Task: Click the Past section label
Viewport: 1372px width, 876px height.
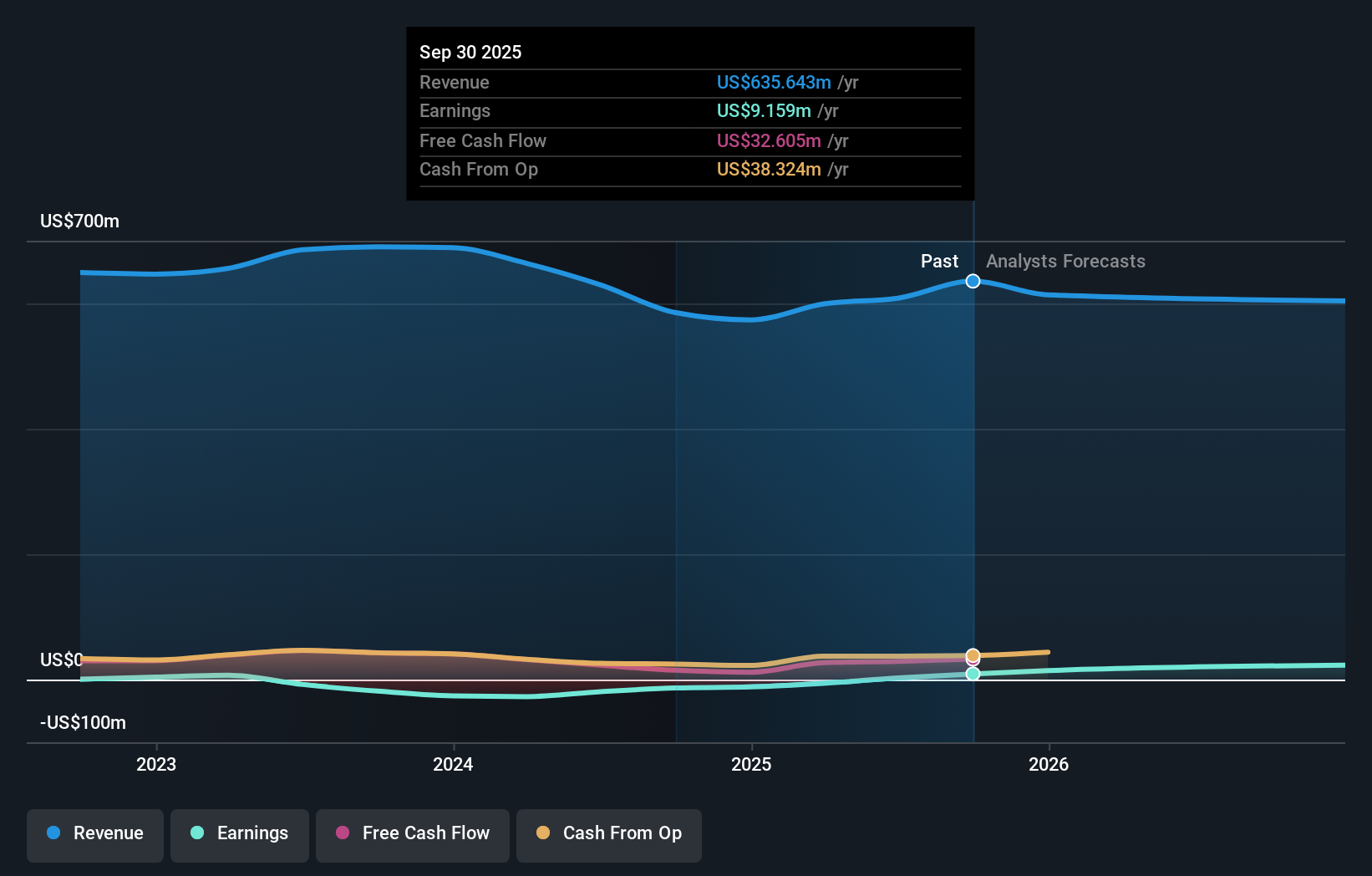Action: 939,262
